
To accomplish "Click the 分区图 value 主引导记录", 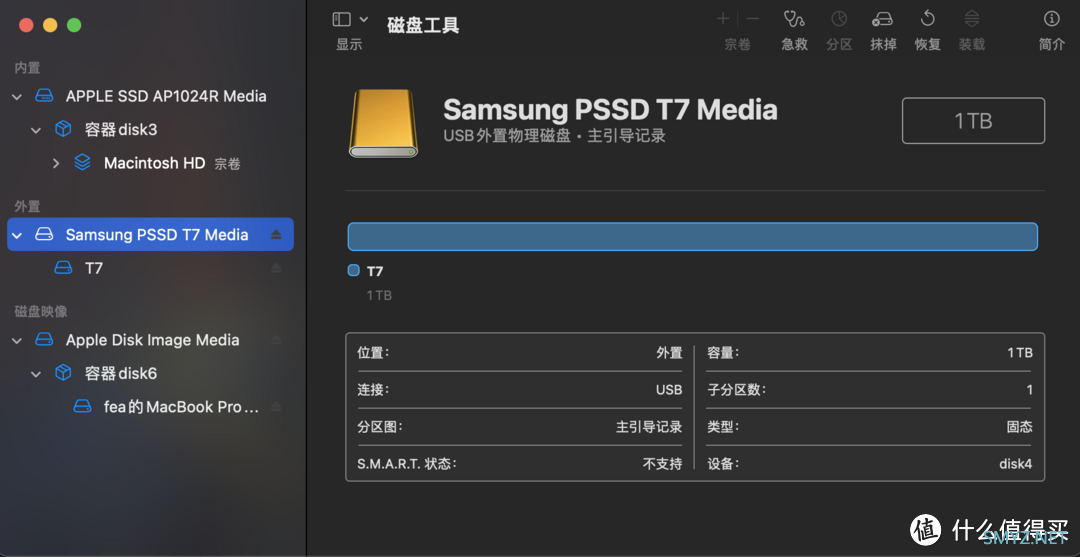I will click(649, 427).
